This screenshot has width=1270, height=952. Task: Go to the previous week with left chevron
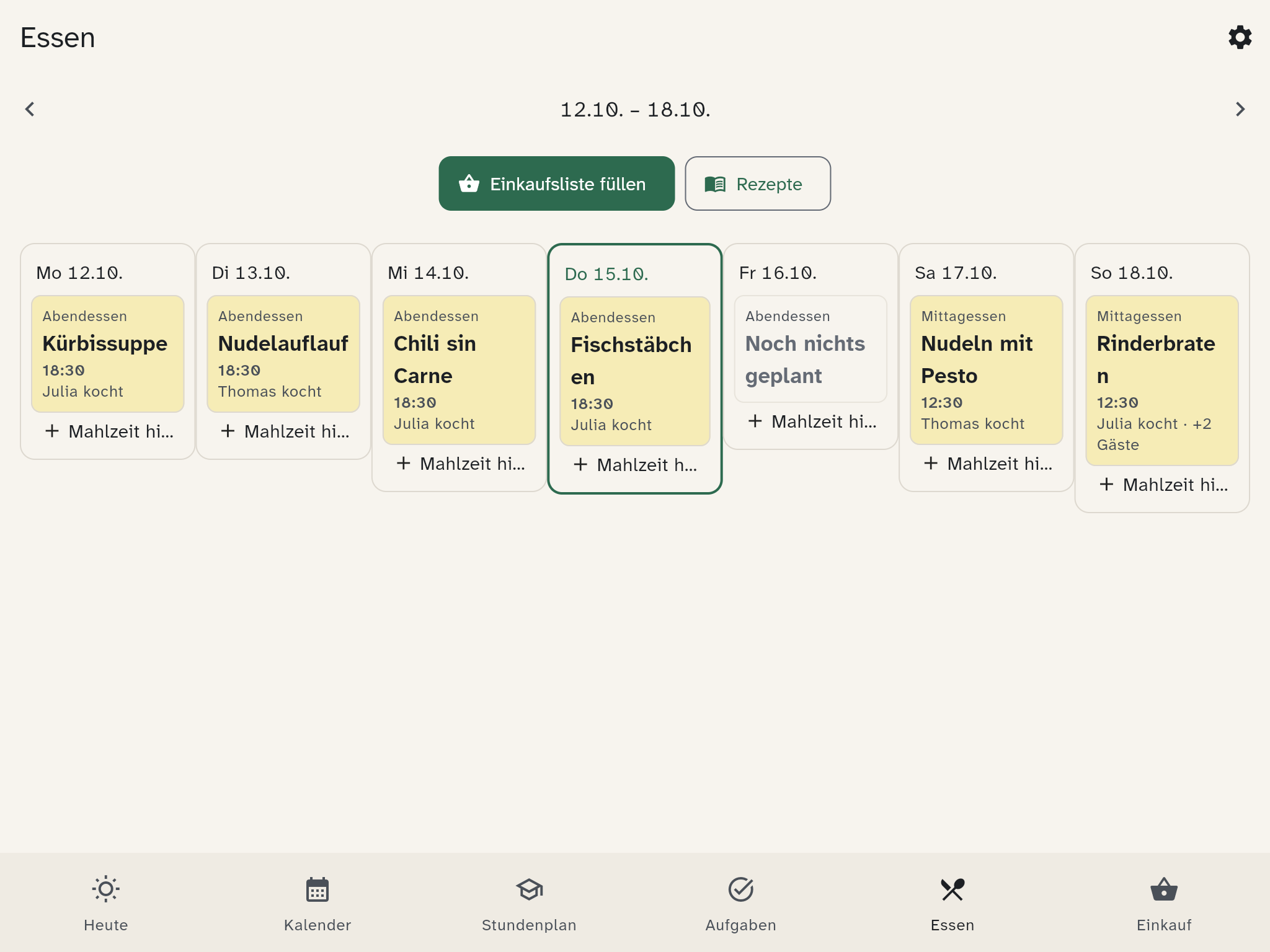click(x=30, y=109)
